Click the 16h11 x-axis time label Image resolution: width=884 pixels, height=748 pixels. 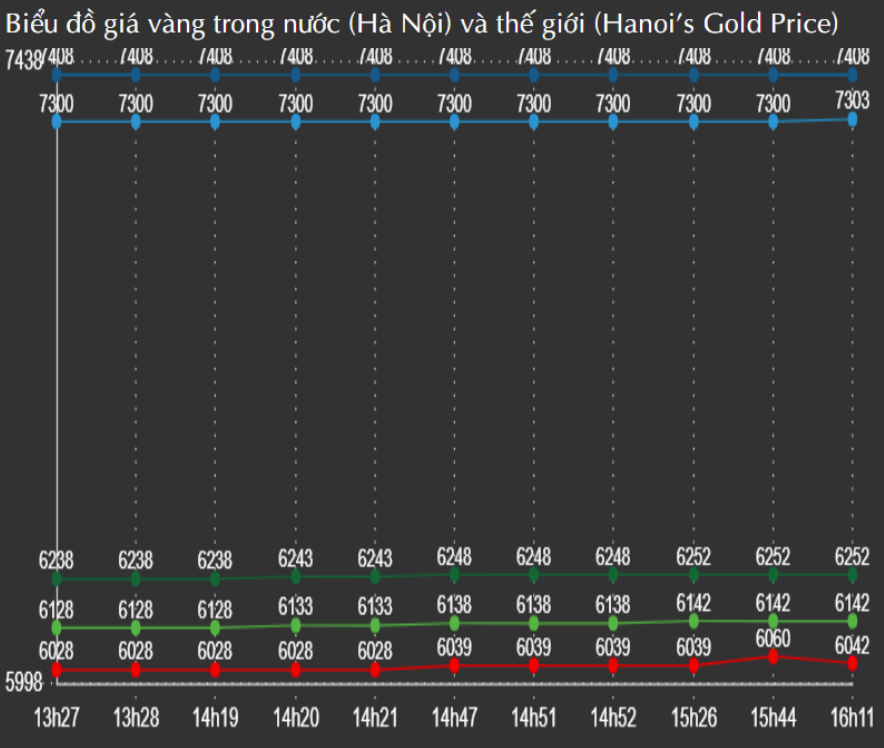(852, 718)
